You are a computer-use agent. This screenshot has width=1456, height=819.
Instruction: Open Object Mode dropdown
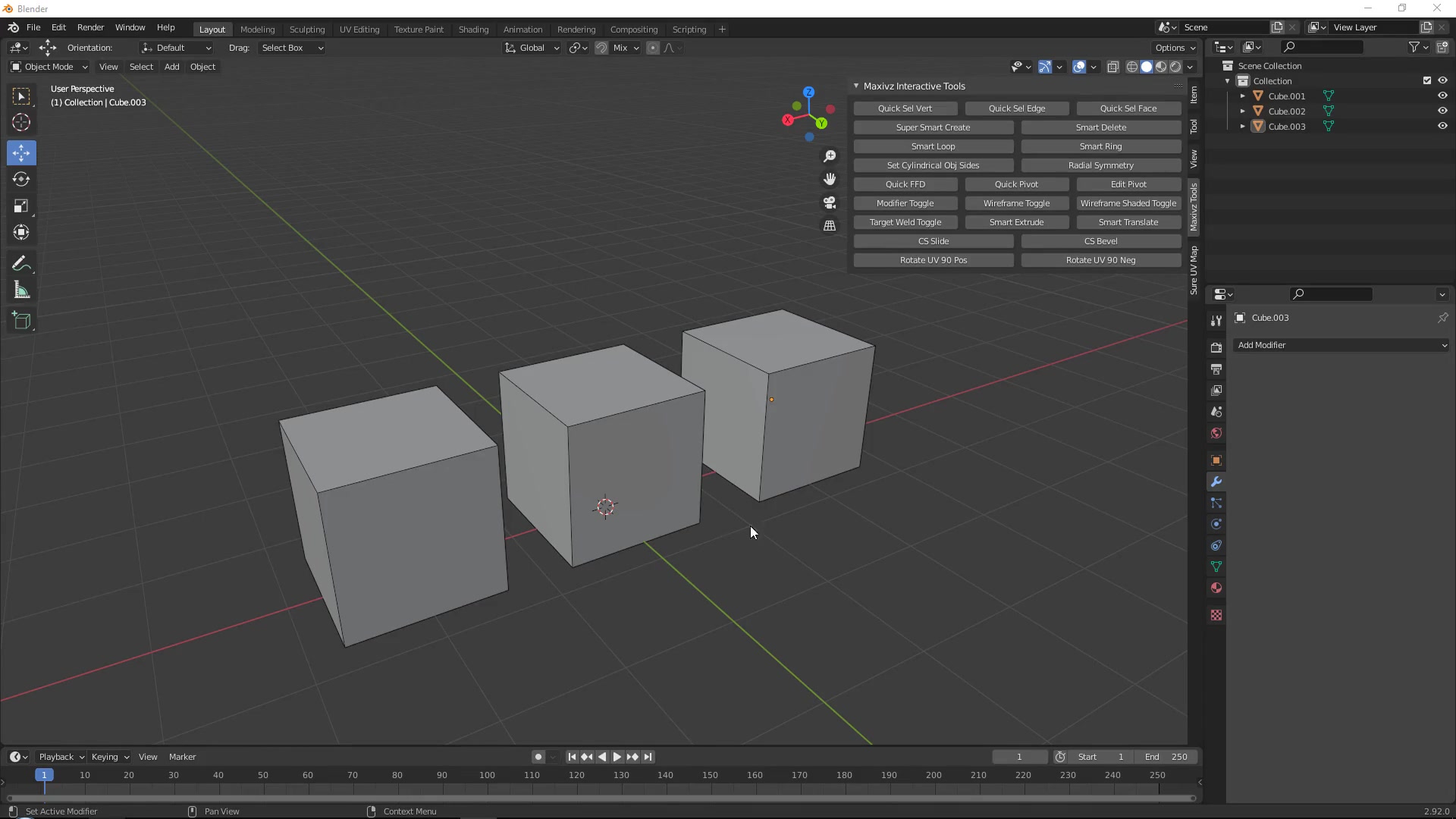click(x=49, y=67)
